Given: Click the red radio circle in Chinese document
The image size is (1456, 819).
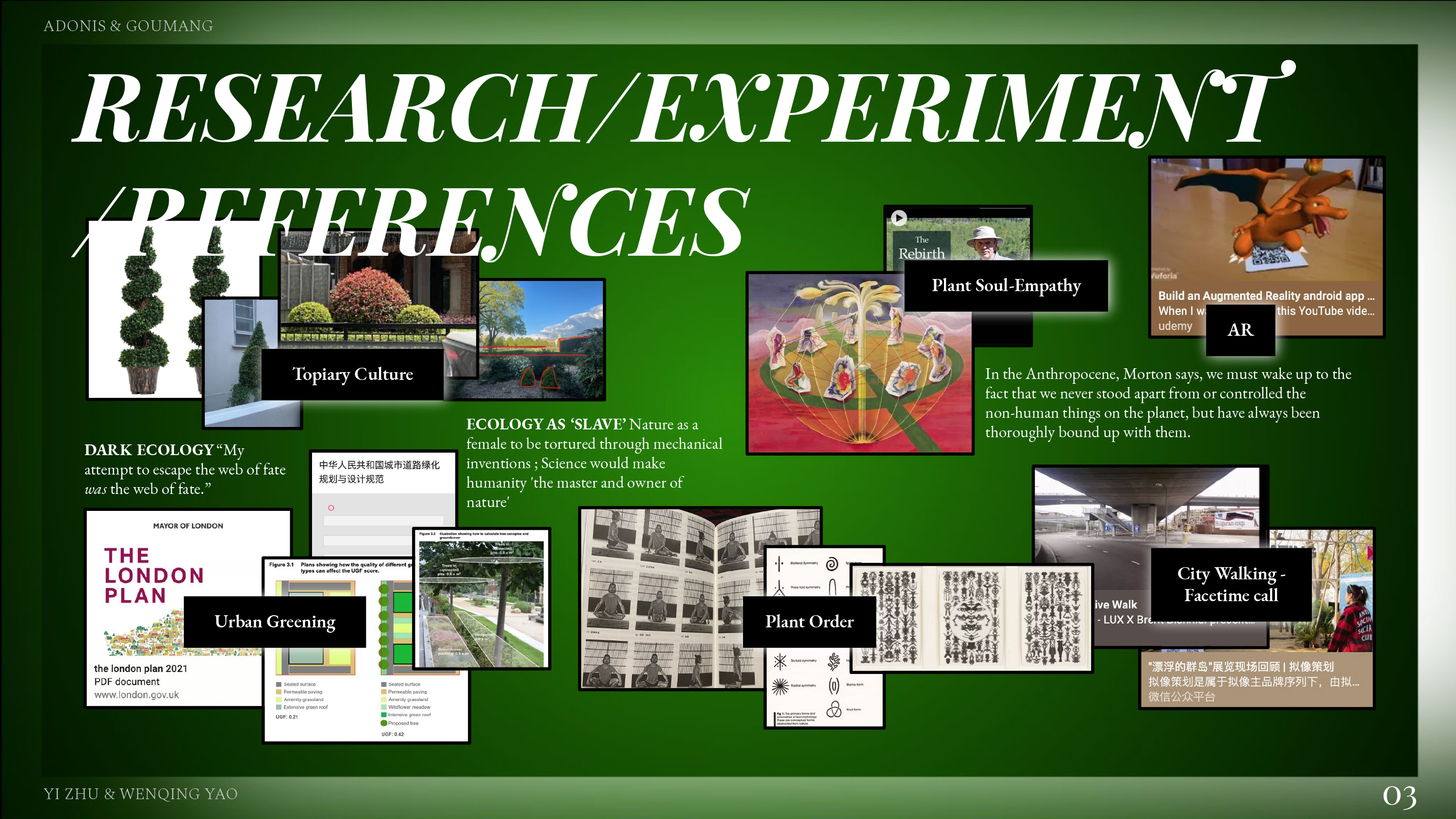Looking at the screenshot, I should 331,508.
